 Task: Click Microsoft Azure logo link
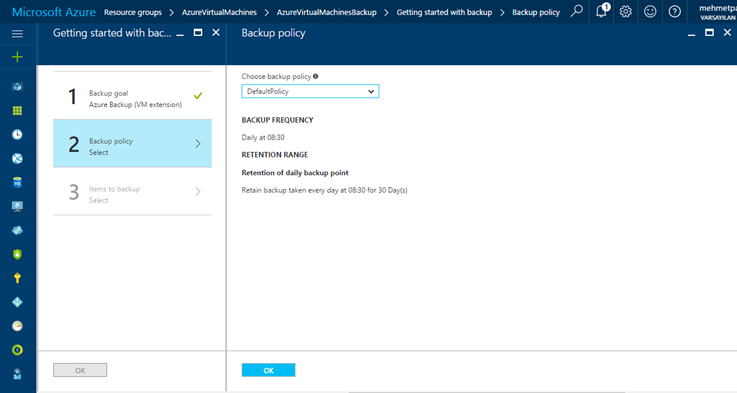[54, 12]
